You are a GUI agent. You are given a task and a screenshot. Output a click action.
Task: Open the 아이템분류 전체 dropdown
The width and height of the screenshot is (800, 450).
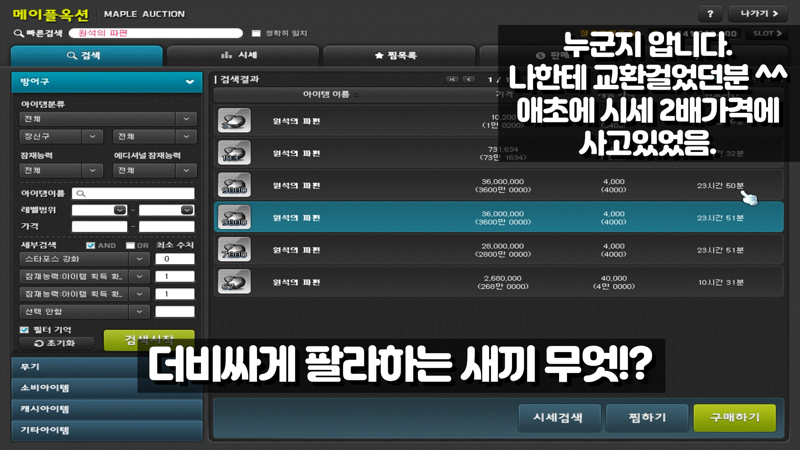pyautogui.click(x=108, y=119)
